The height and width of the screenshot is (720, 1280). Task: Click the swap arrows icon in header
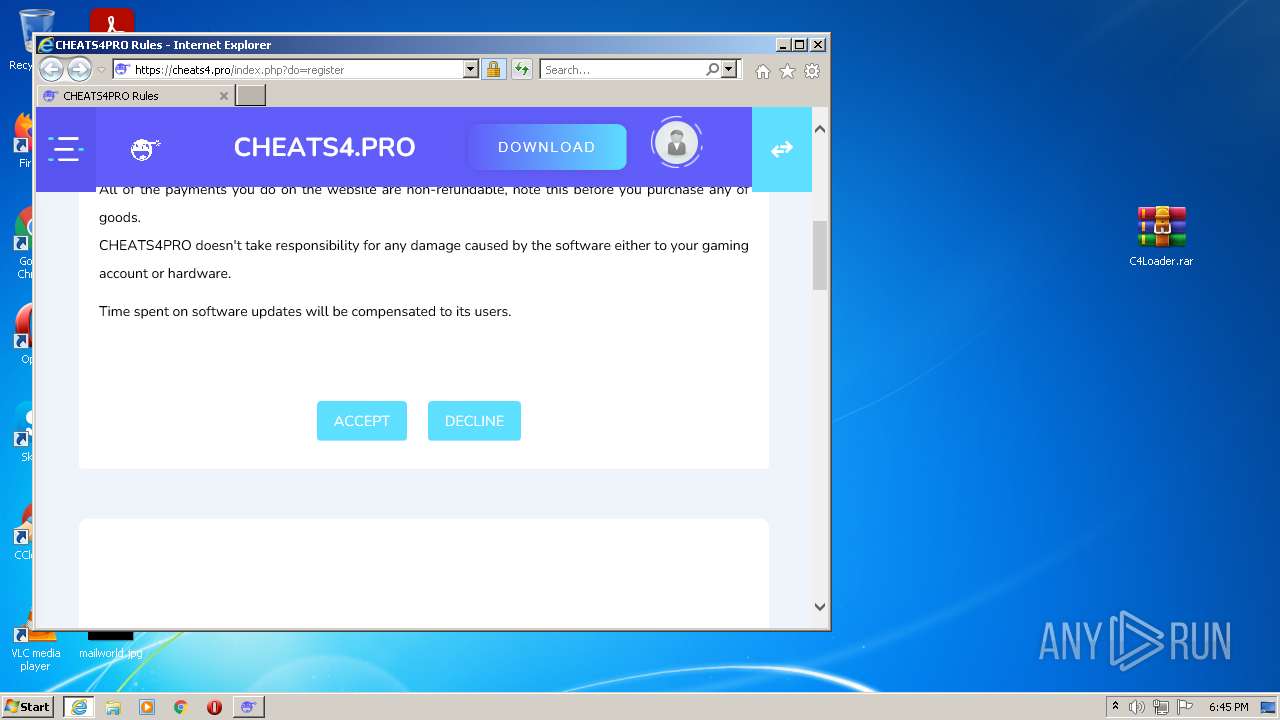point(782,149)
